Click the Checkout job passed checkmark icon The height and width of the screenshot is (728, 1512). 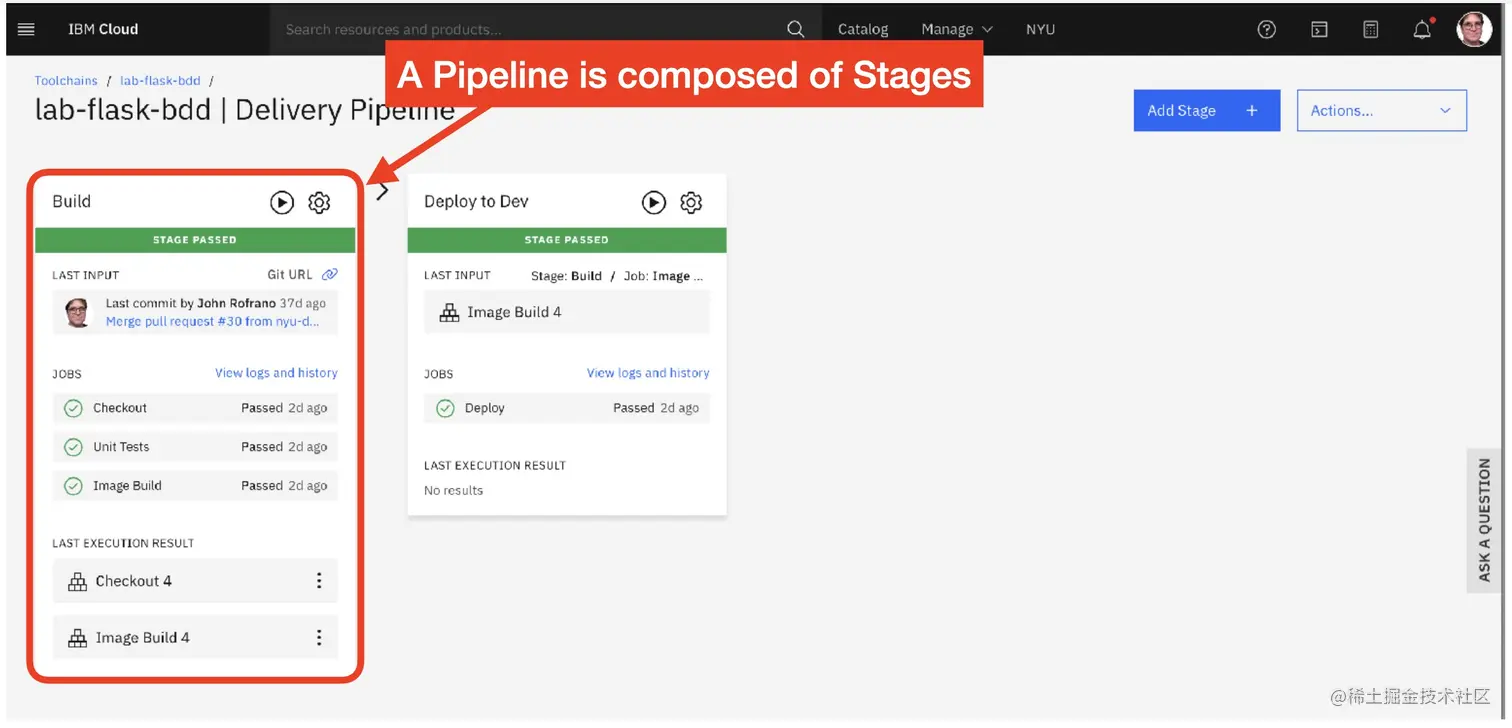(x=73, y=408)
